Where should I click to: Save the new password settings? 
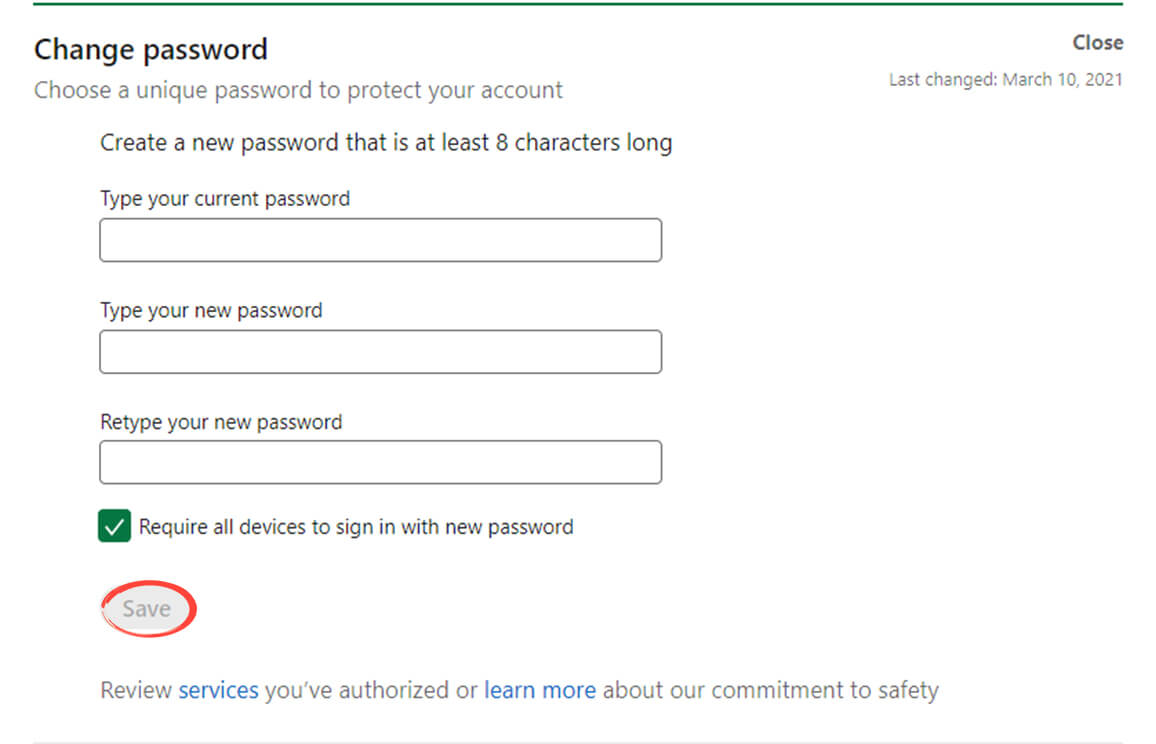pos(146,607)
